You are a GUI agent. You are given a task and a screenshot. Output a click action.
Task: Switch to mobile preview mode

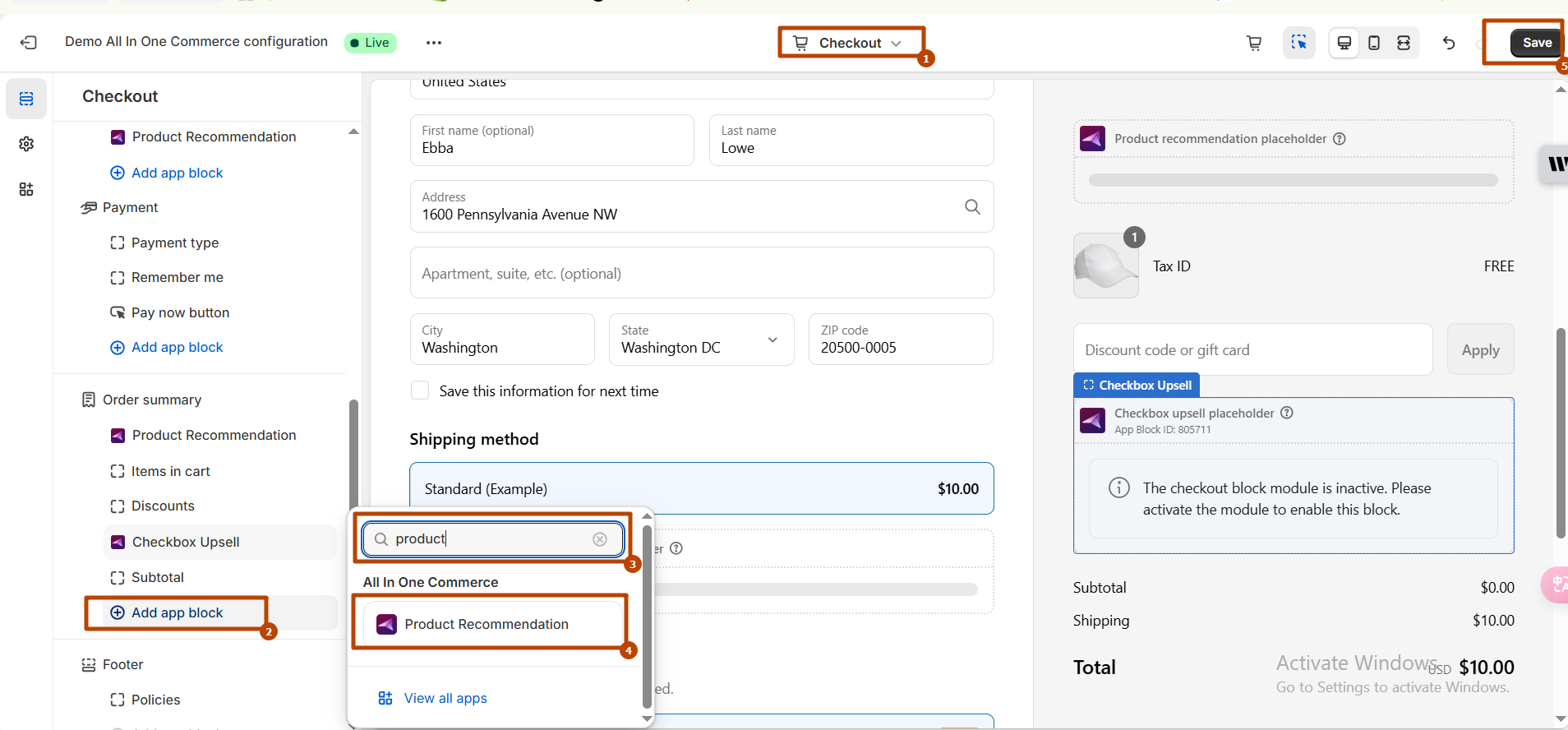pyautogui.click(x=1374, y=43)
